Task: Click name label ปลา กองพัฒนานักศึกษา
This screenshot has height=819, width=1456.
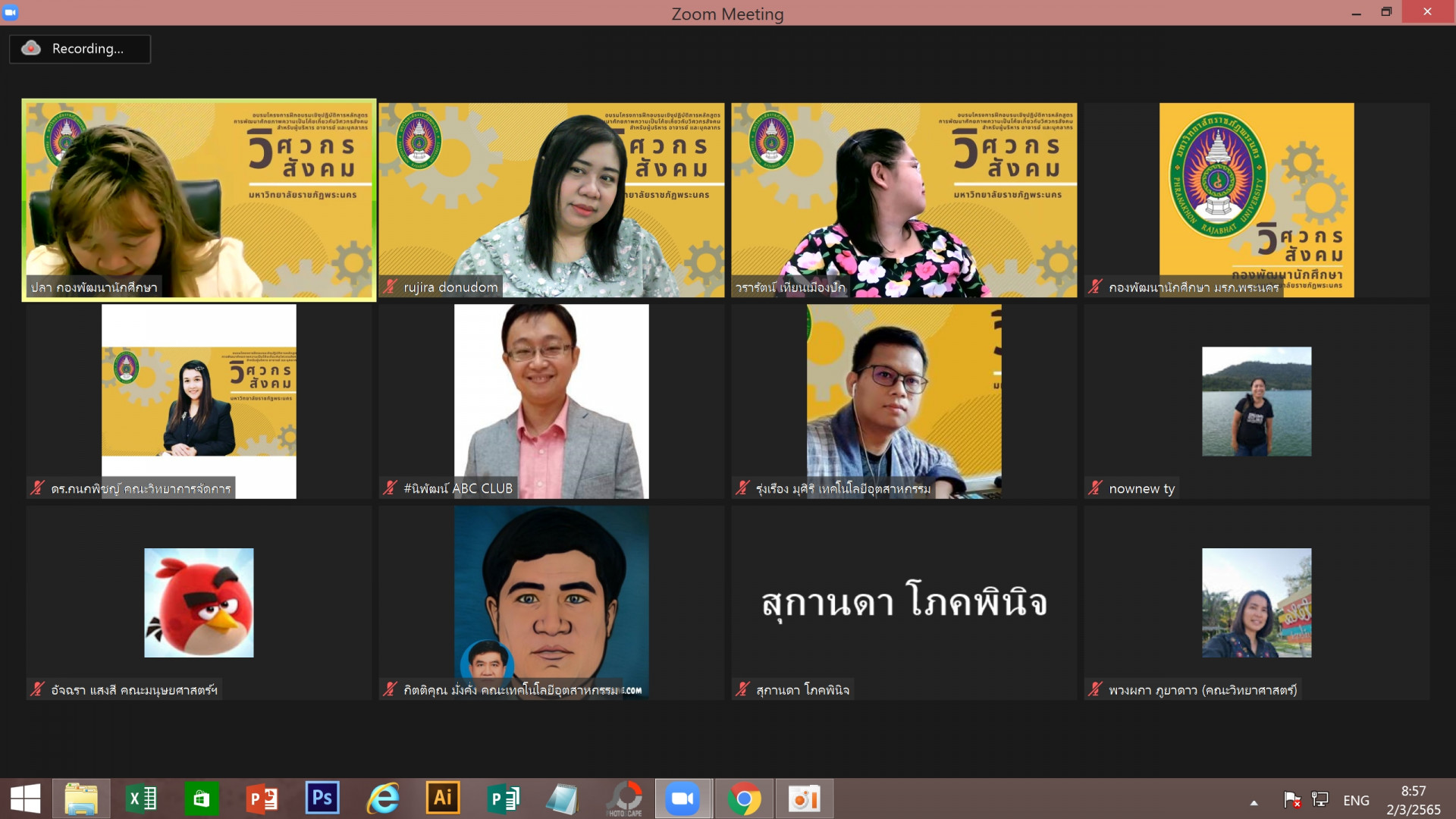Action: coord(94,287)
